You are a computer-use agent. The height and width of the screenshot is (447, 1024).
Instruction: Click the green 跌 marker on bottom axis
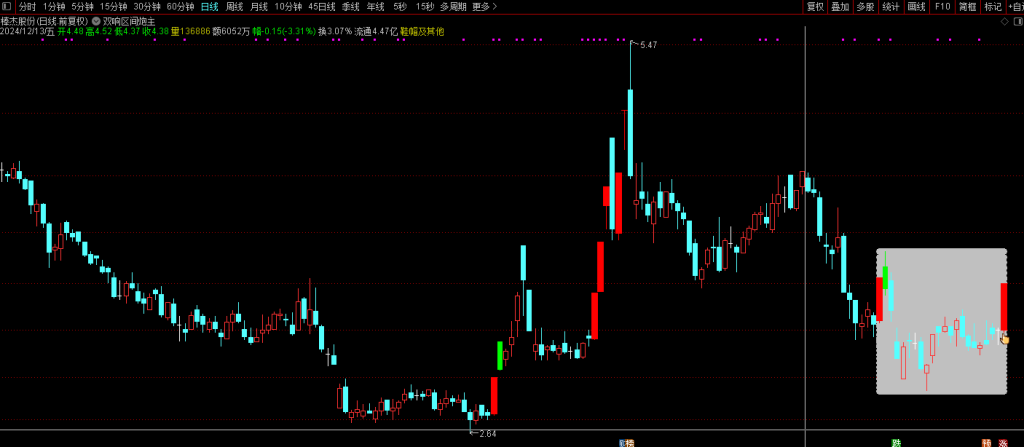pyautogui.click(x=896, y=442)
